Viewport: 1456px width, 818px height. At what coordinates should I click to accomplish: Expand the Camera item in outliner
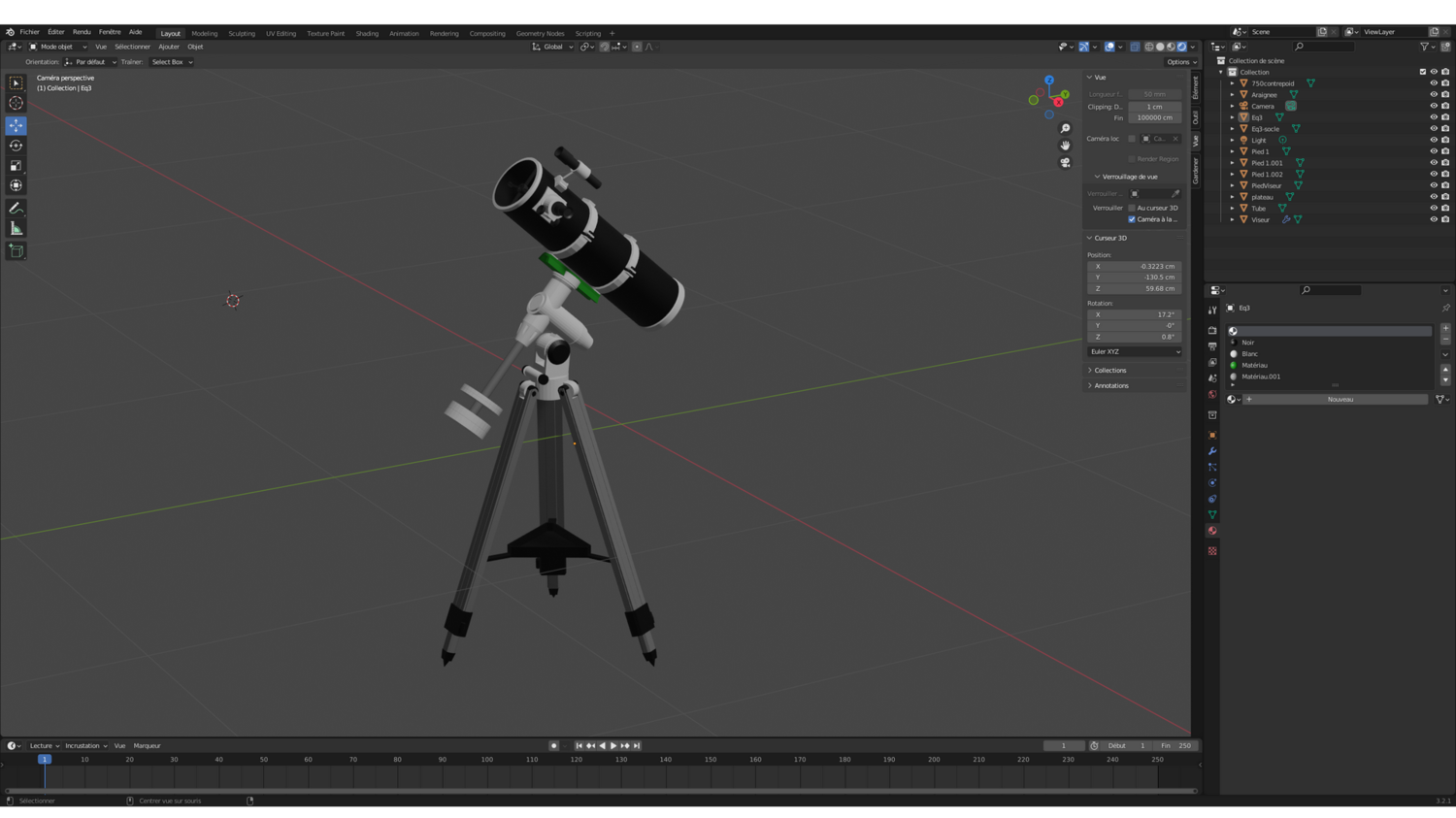1233,106
